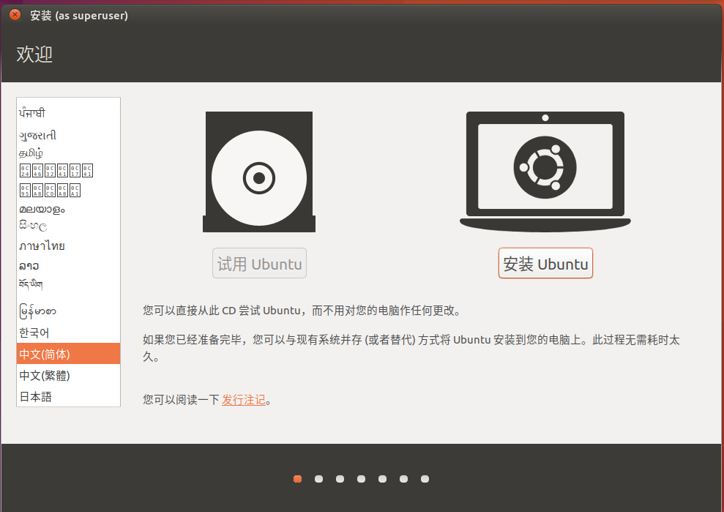
Task: Select தமிழ் in the language list
Action: (68, 152)
